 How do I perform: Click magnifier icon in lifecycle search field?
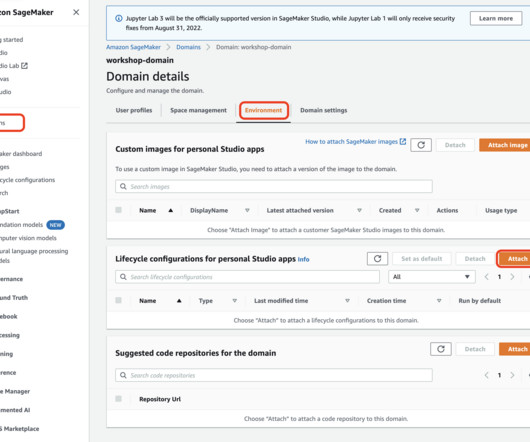coord(123,277)
